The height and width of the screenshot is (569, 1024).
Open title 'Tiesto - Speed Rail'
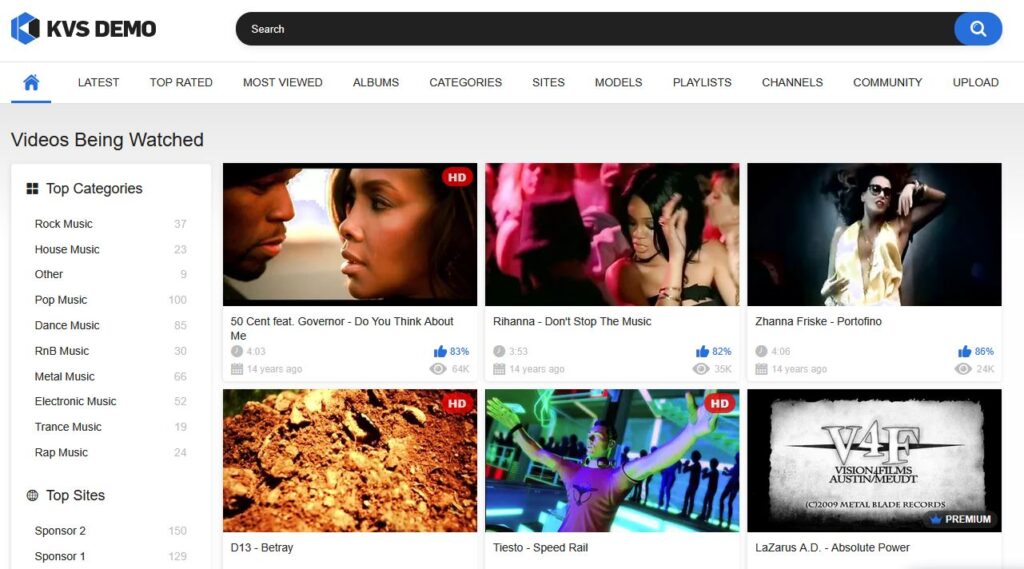[x=541, y=547]
